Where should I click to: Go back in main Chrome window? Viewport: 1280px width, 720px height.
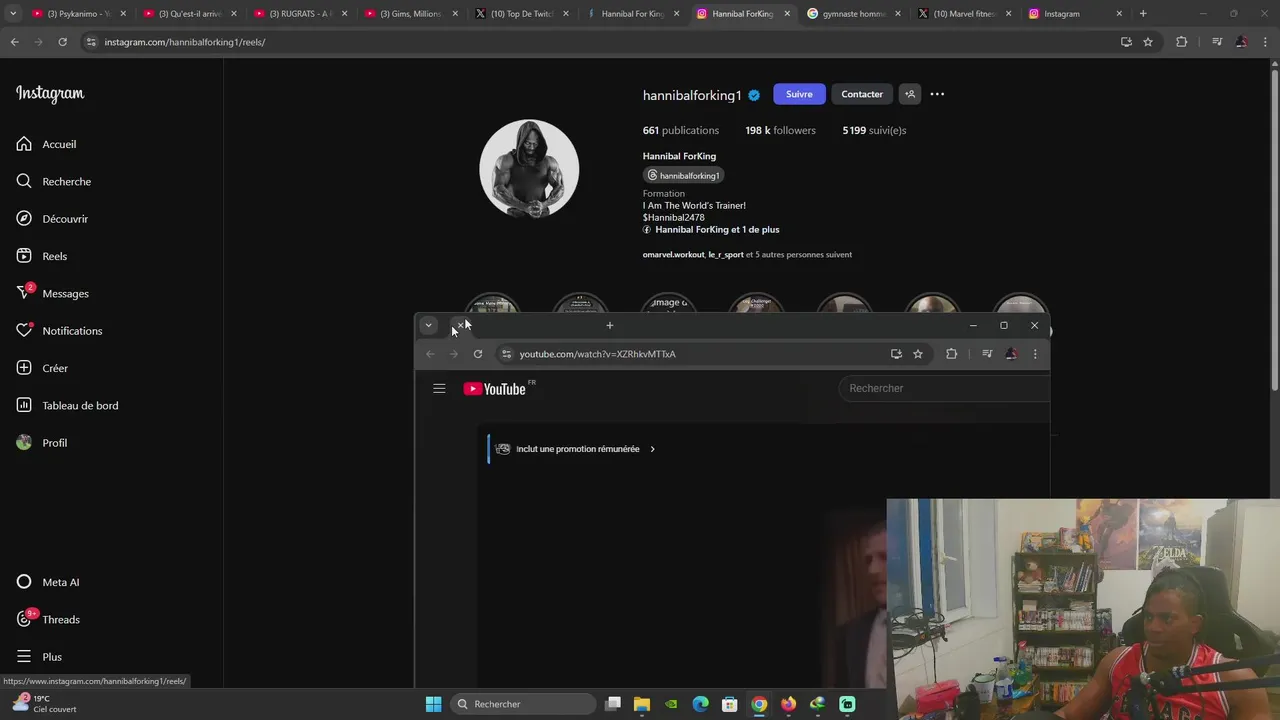[x=14, y=42]
